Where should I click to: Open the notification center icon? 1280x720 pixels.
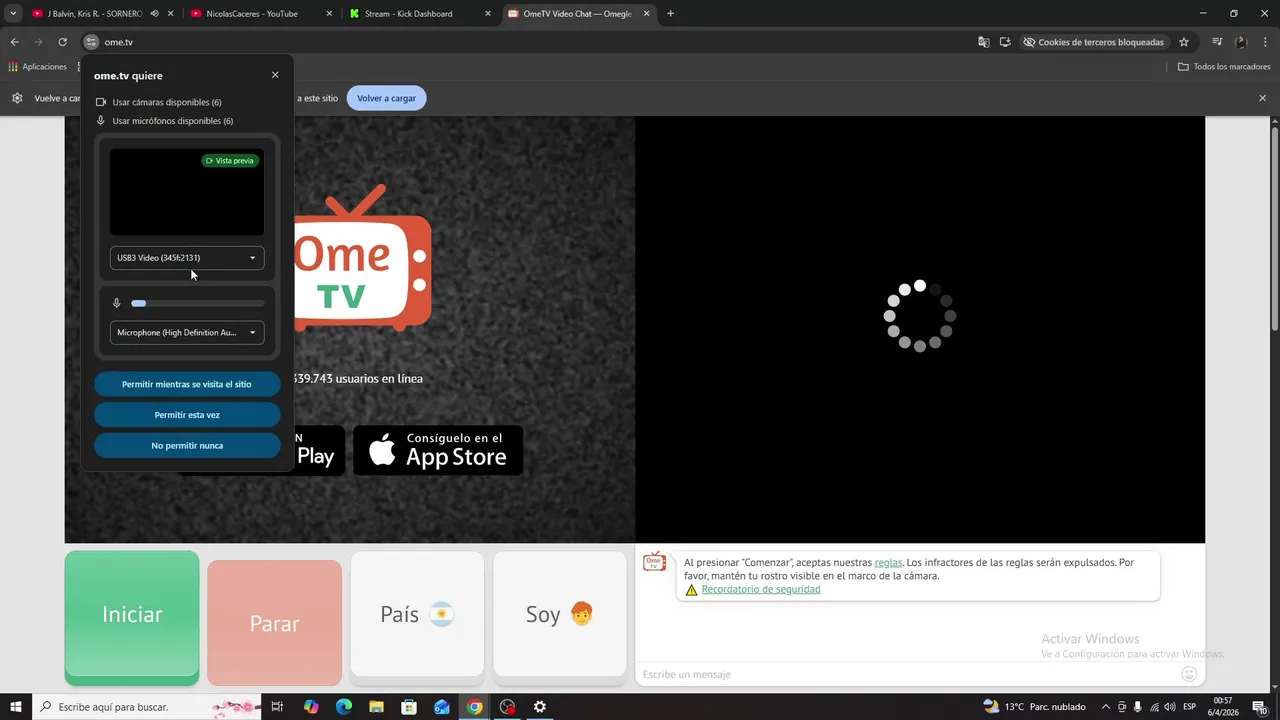1260,707
